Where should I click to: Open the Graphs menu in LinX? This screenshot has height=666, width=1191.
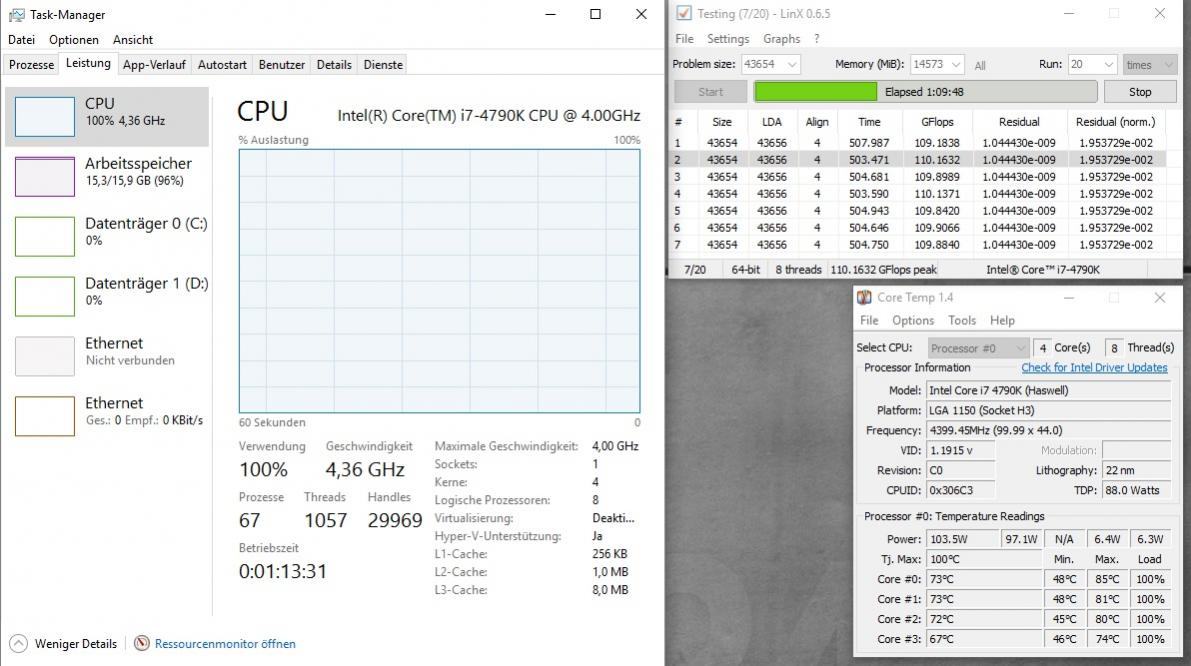click(782, 39)
